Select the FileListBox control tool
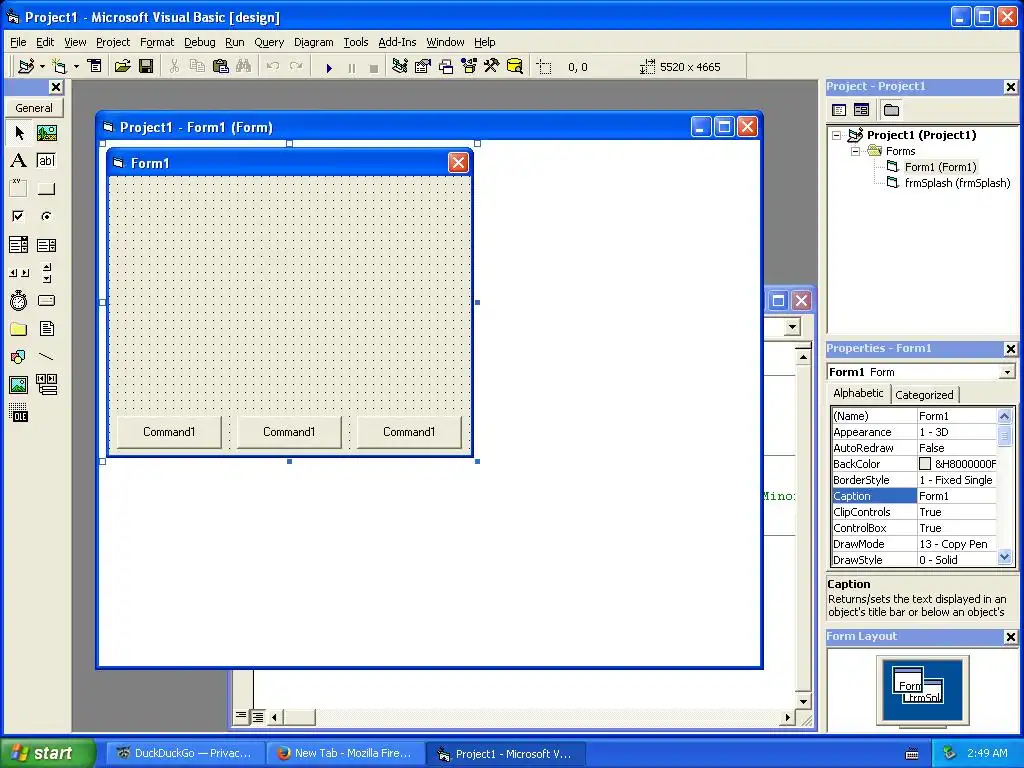The image size is (1024, 768). 46,329
